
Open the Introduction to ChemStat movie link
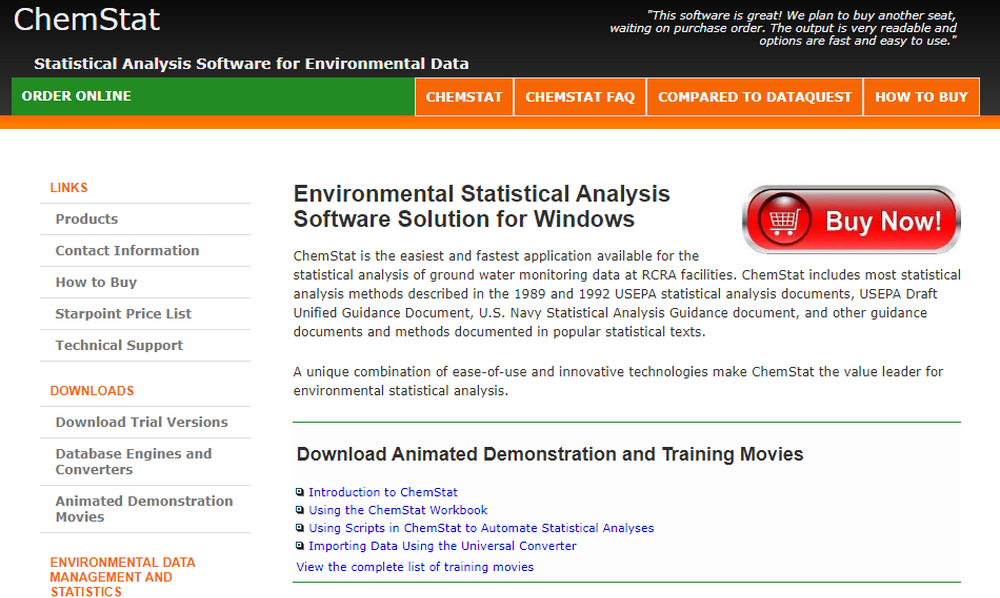pyautogui.click(x=383, y=492)
